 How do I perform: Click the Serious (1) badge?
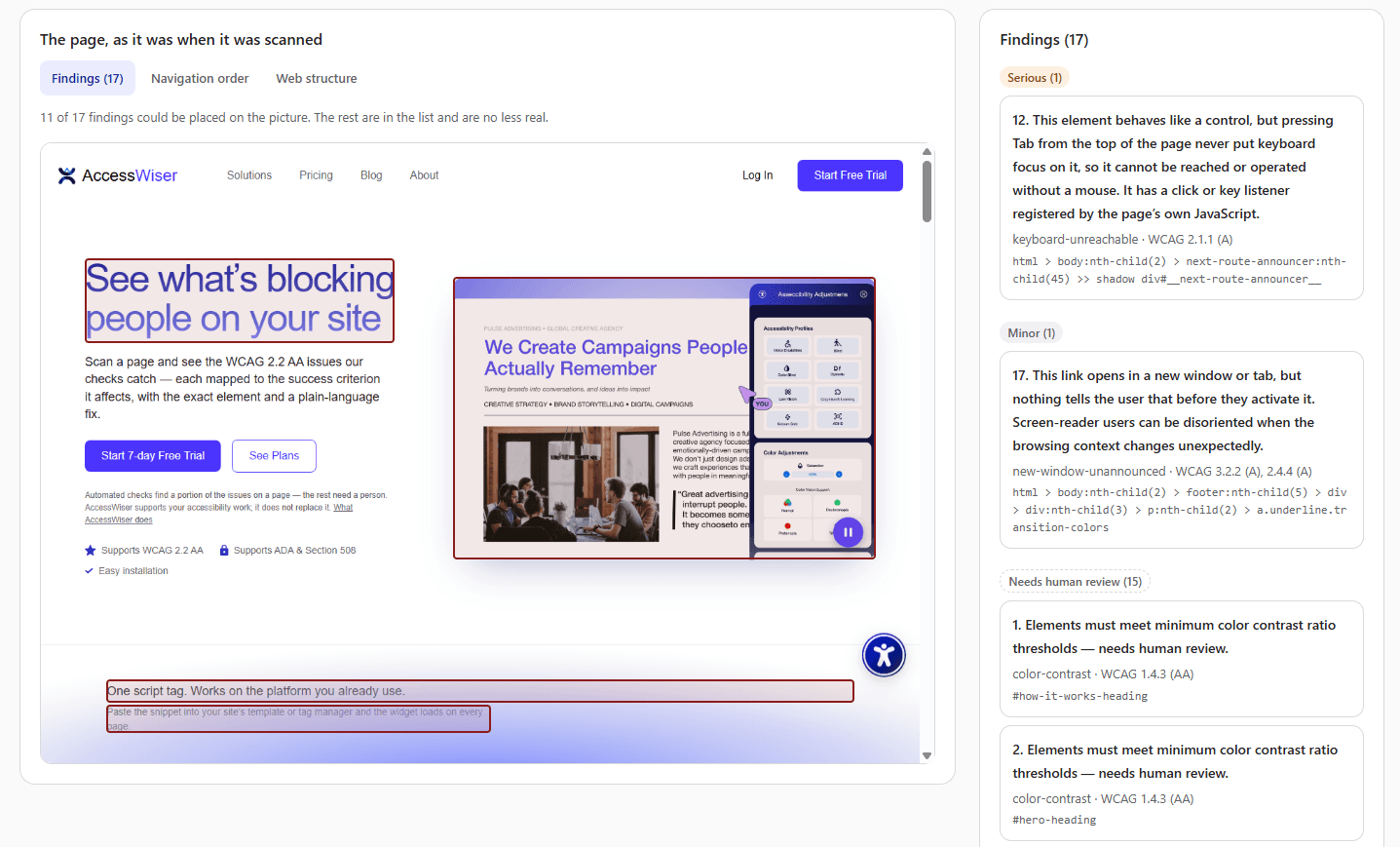pos(1035,78)
